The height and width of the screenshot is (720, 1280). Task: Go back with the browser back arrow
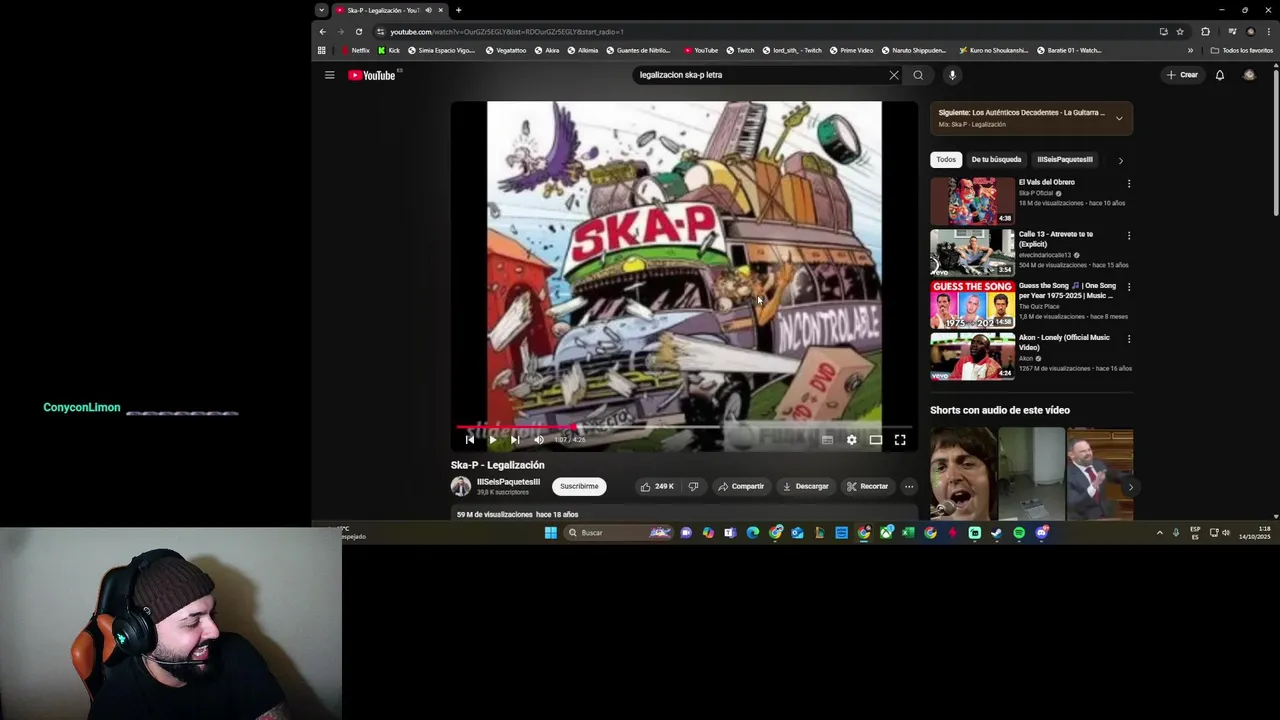(322, 32)
